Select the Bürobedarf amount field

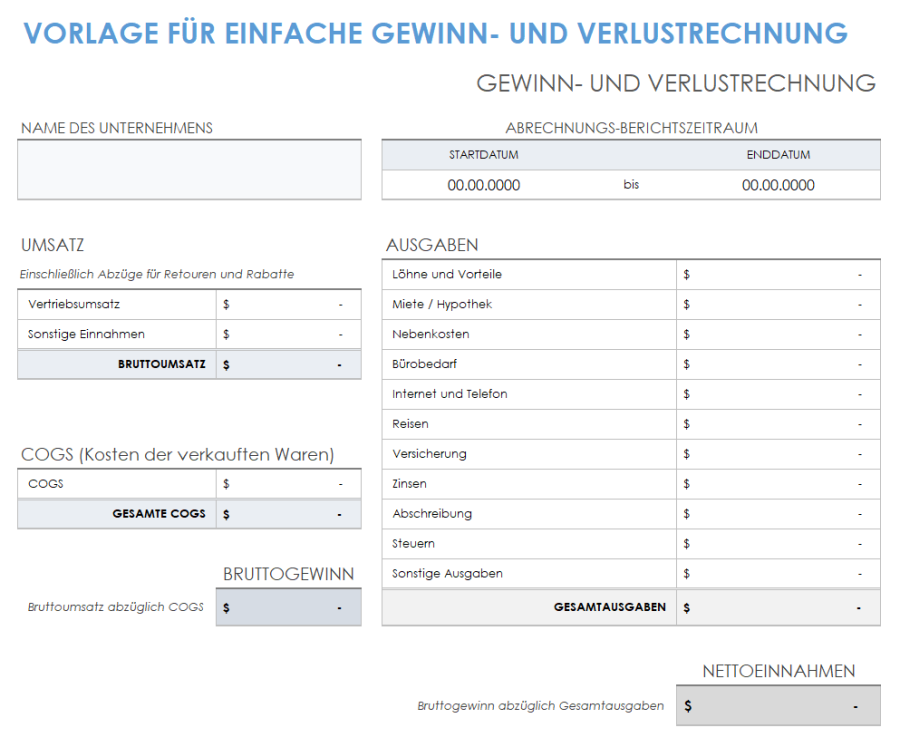point(778,364)
